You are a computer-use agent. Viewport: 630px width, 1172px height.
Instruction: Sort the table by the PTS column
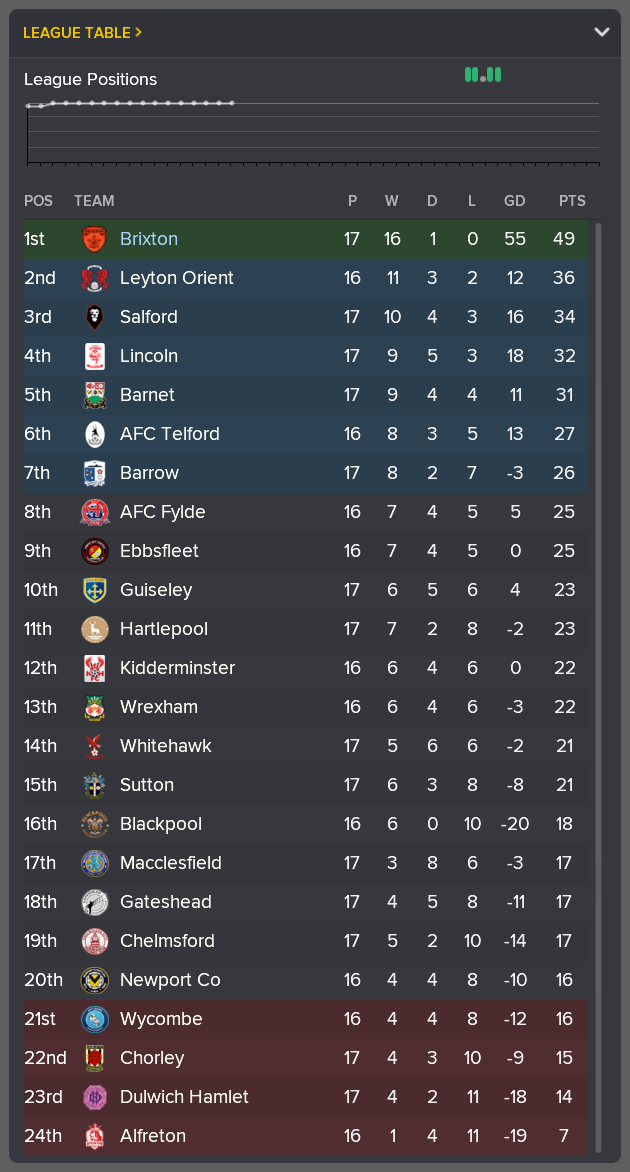pyautogui.click(x=571, y=201)
